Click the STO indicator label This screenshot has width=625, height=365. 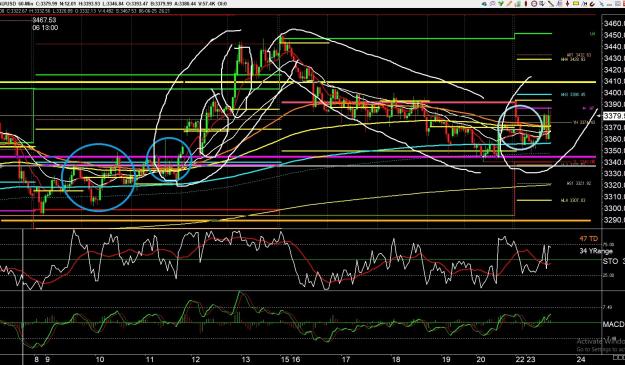(610, 261)
